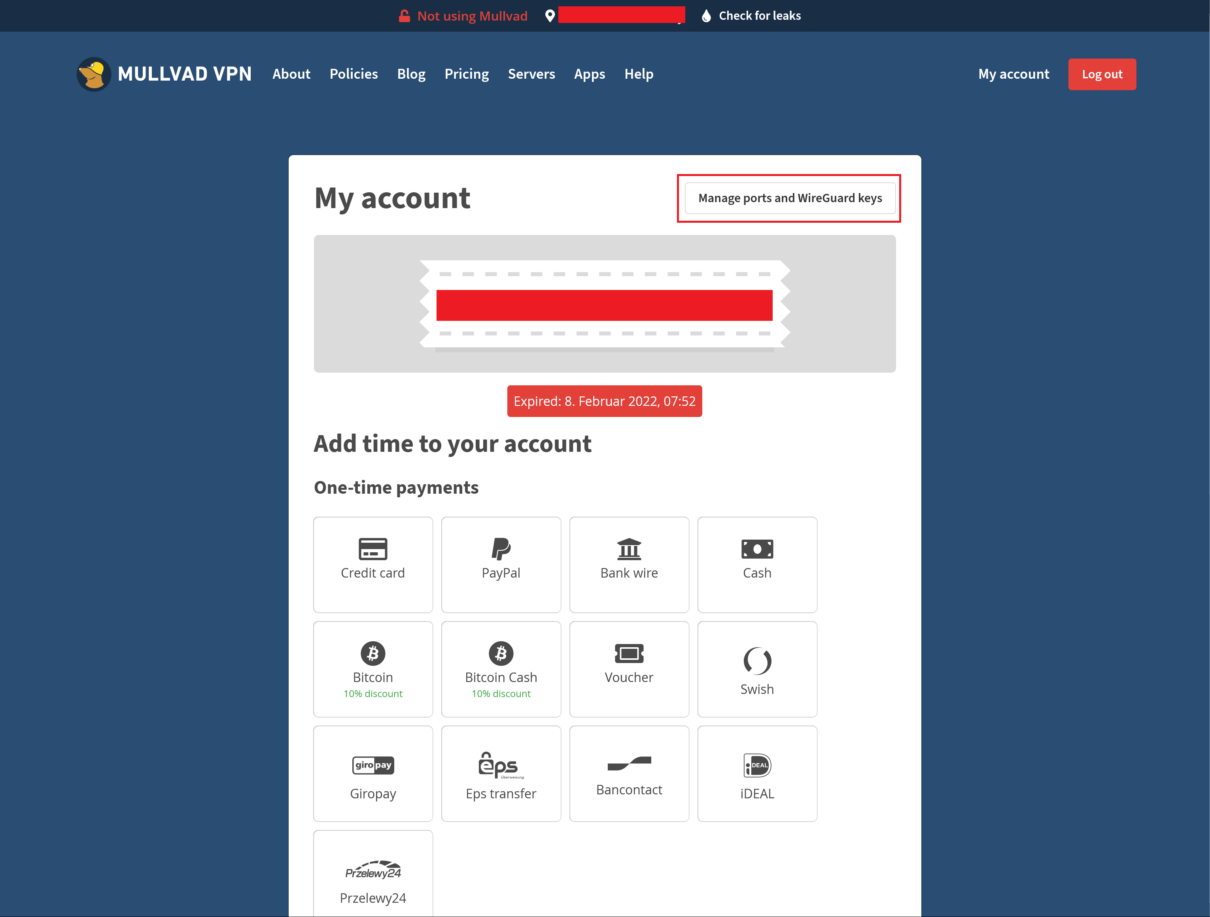Choose the Cash payment icon
1210x917 pixels.
coord(757,549)
